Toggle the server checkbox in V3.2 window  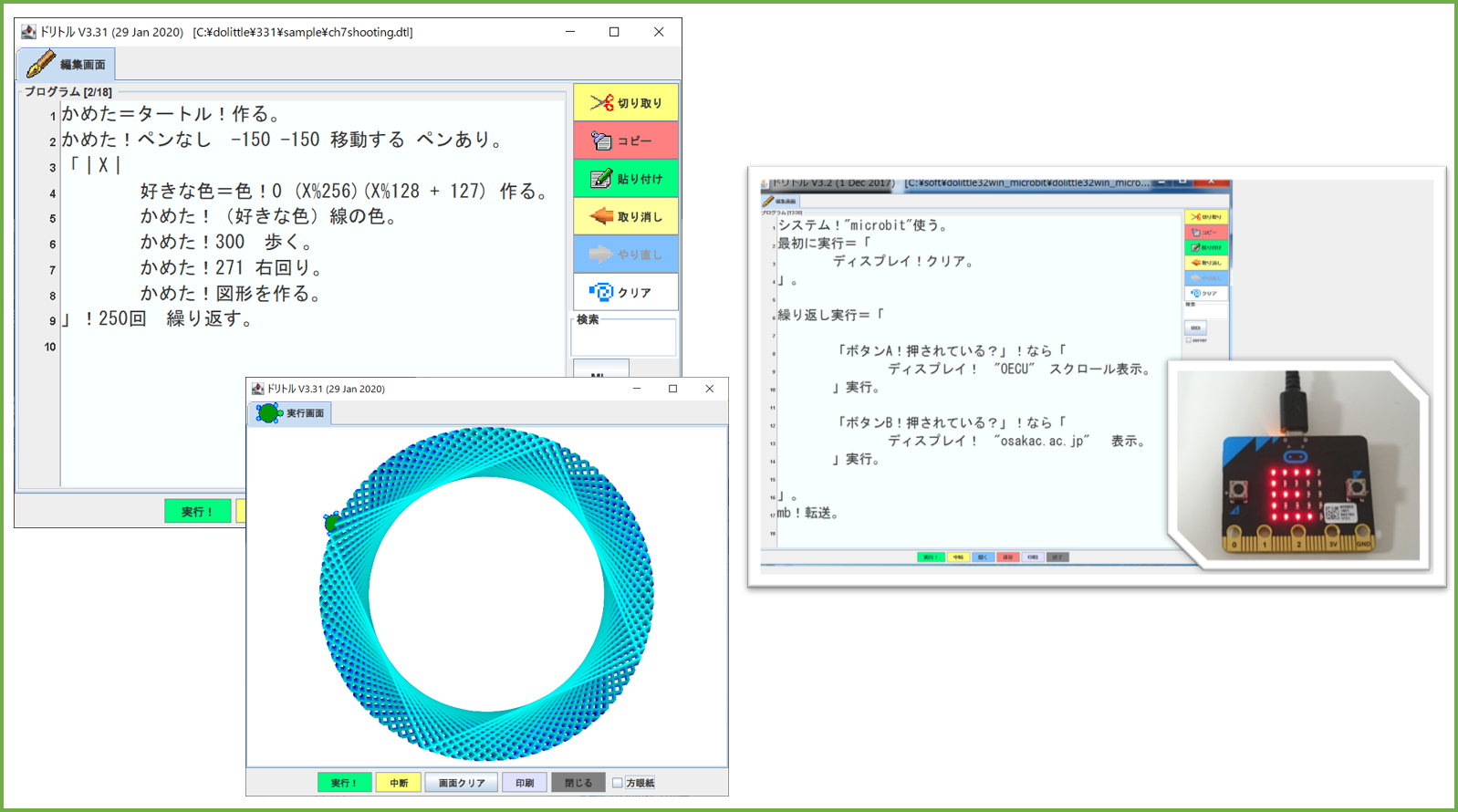point(1189,340)
